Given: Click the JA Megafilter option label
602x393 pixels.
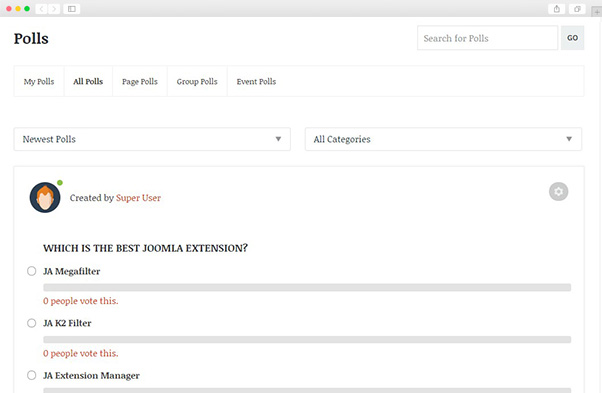Looking at the screenshot, I should click(x=71, y=271).
